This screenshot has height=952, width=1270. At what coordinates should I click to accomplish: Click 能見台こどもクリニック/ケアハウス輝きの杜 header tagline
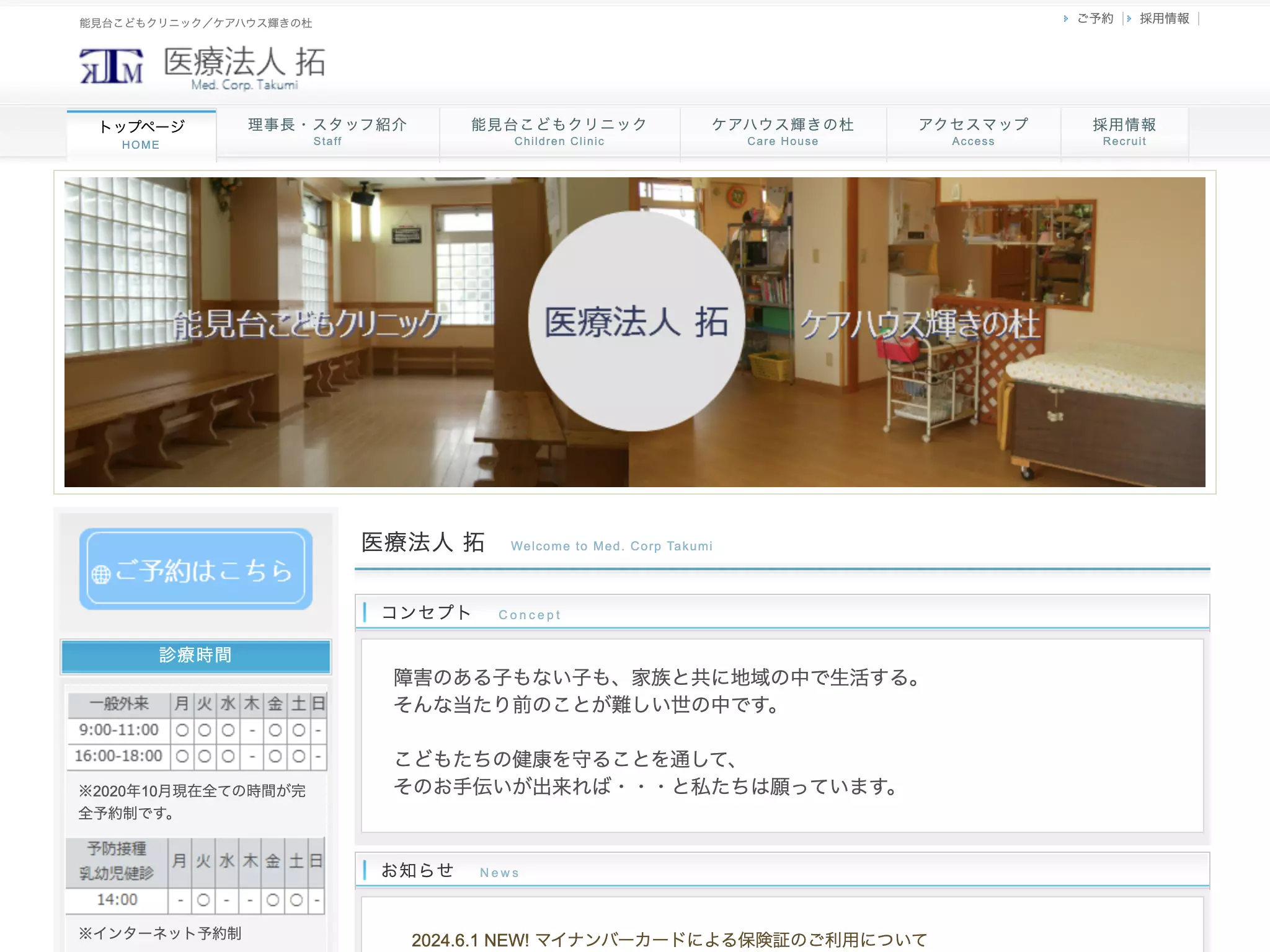196,23
